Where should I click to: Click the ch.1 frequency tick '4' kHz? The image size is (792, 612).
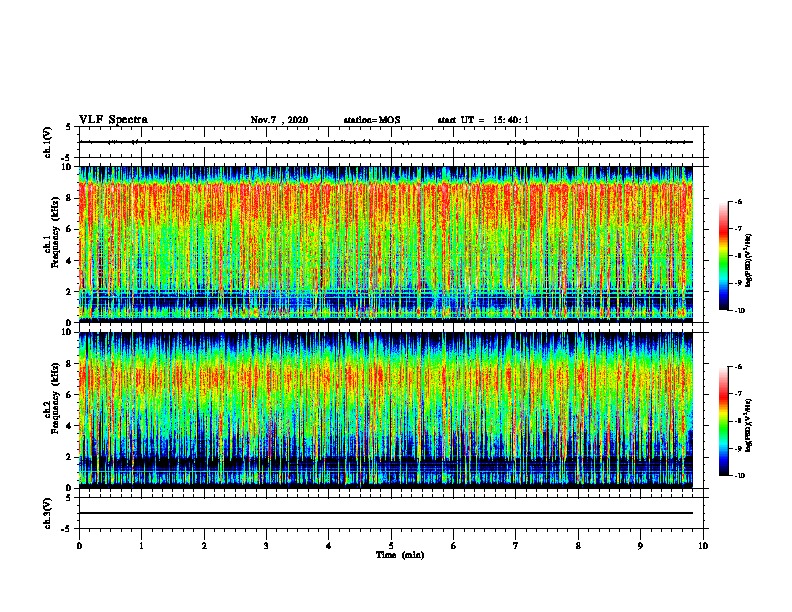pyautogui.click(x=69, y=261)
